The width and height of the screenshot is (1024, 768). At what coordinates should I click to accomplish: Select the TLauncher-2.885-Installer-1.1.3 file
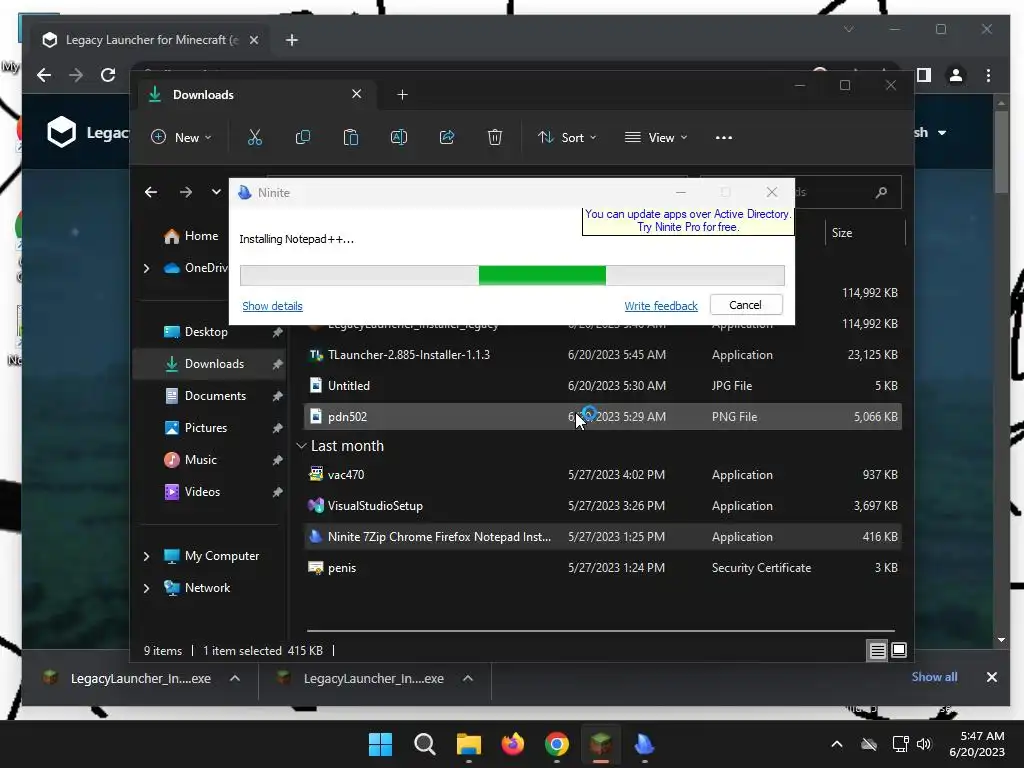[x=602, y=355]
